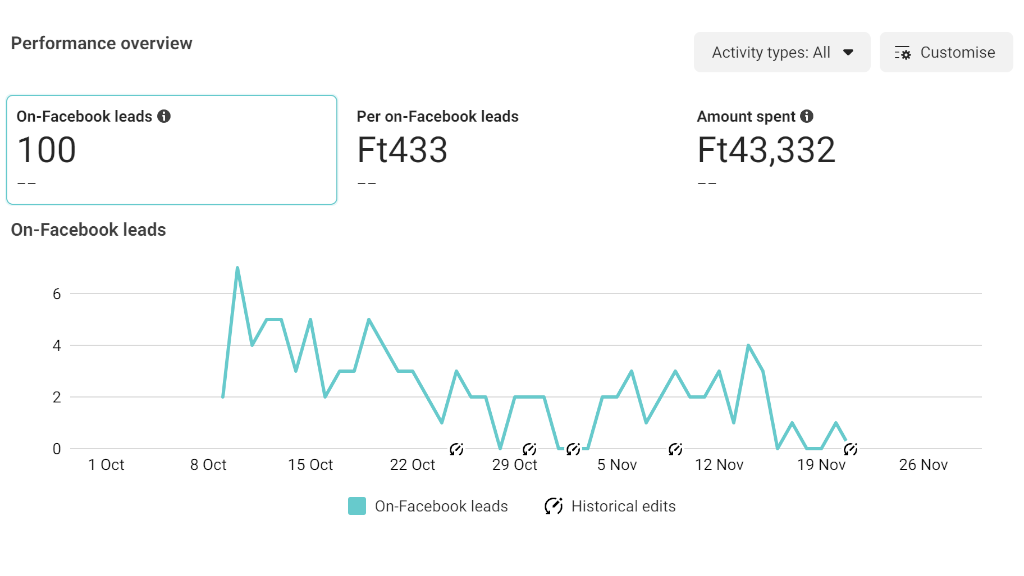Toggle On-Facebook leads series via legend label
Screen dimensions: 1024x576
click(441, 506)
